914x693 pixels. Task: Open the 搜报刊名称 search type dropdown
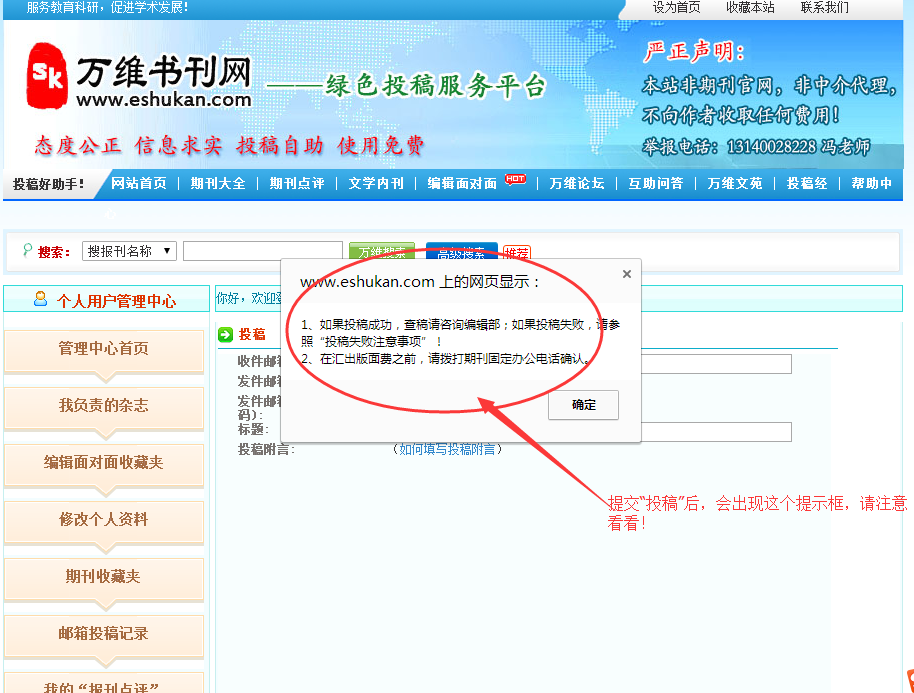click(129, 251)
